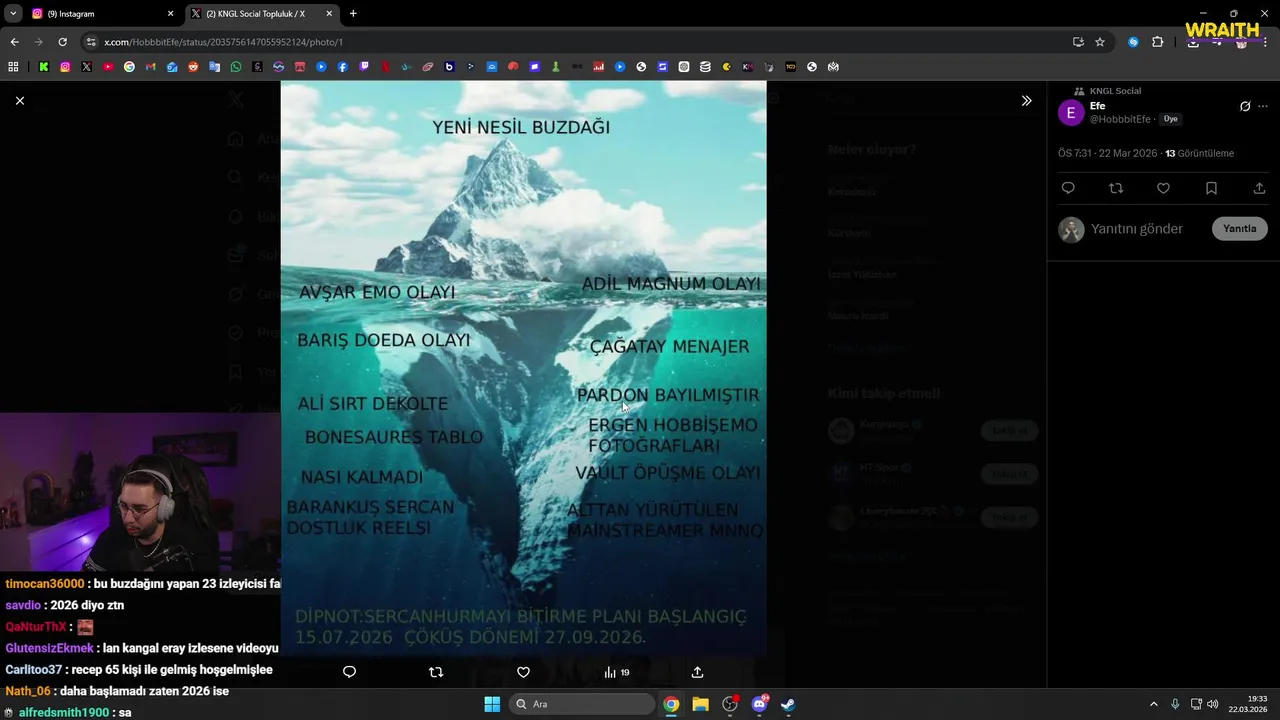Share icon under the iceberg photo
This screenshot has height=720, width=1280.
click(697, 672)
